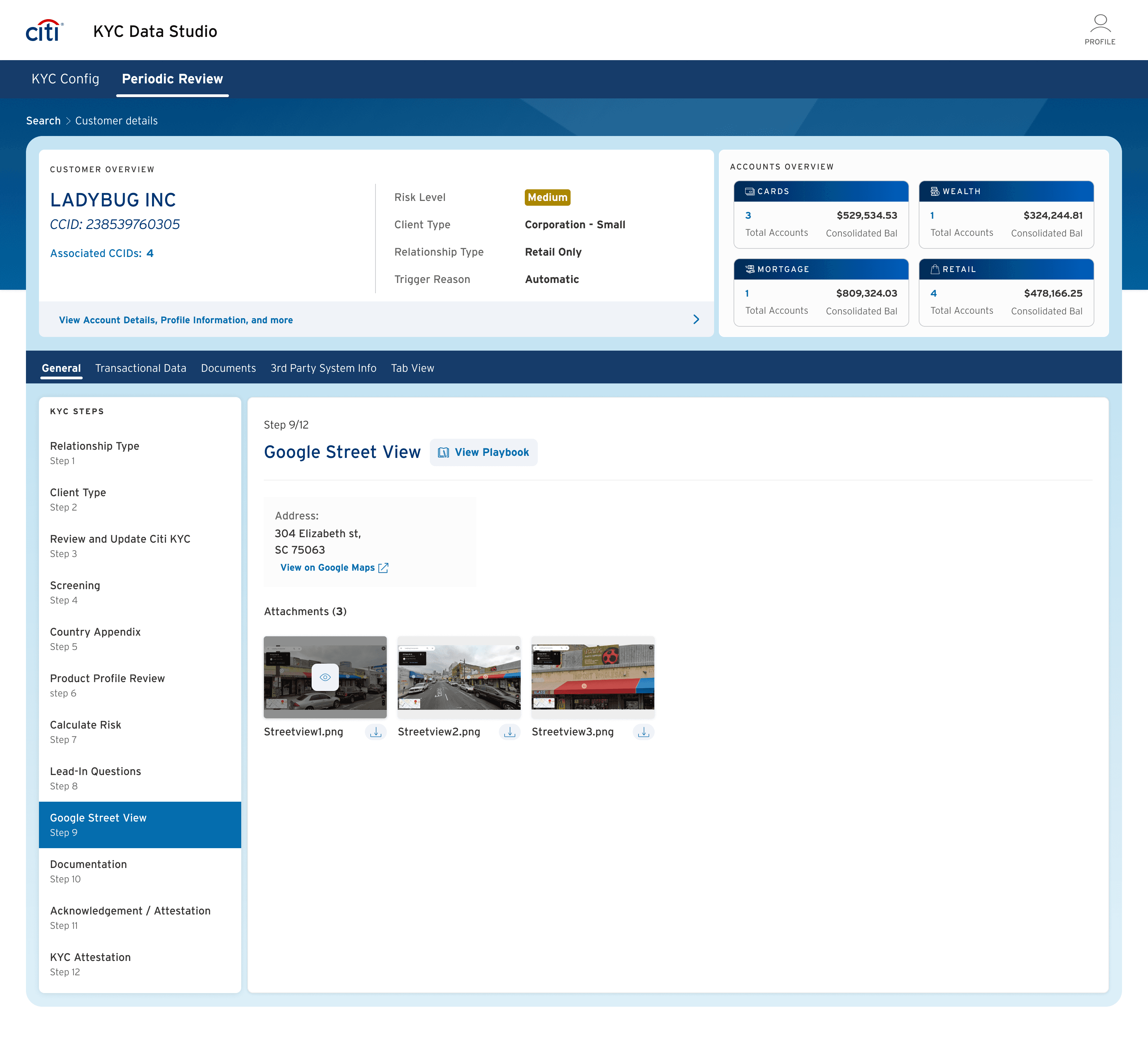Click the eye preview icon on Streetview1
1148x1045 pixels.
pyautogui.click(x=325, y=677)
